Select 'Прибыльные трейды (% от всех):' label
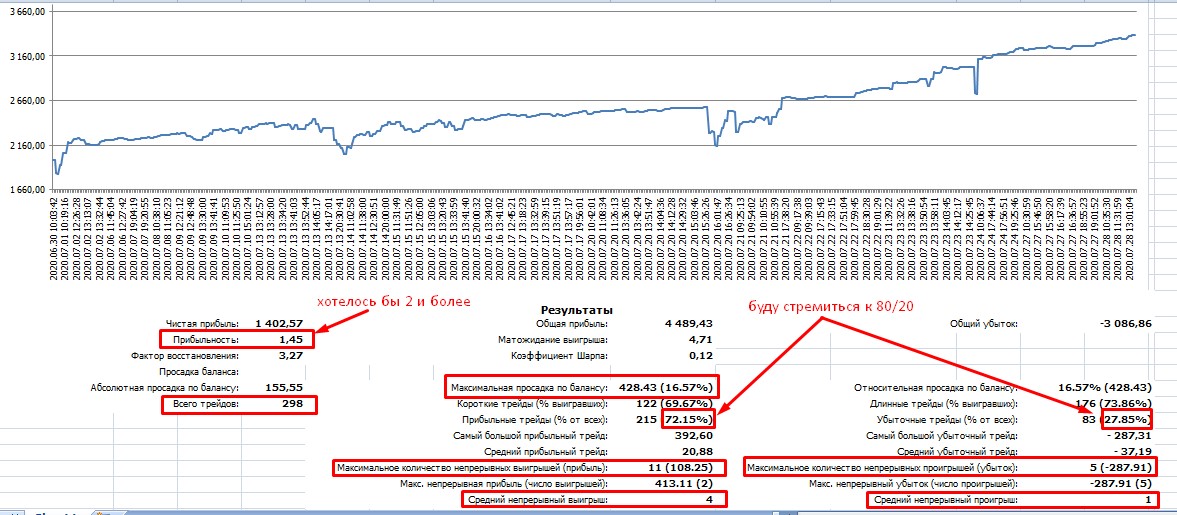This screenshot has height=515, width=1177. [x=535, y=420]
